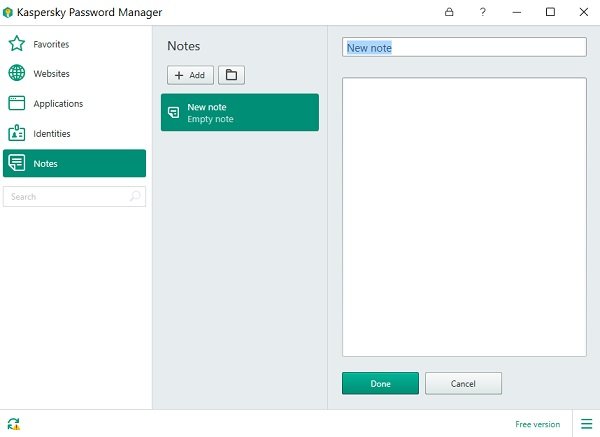Cancel the note editing

pos(463,383)
